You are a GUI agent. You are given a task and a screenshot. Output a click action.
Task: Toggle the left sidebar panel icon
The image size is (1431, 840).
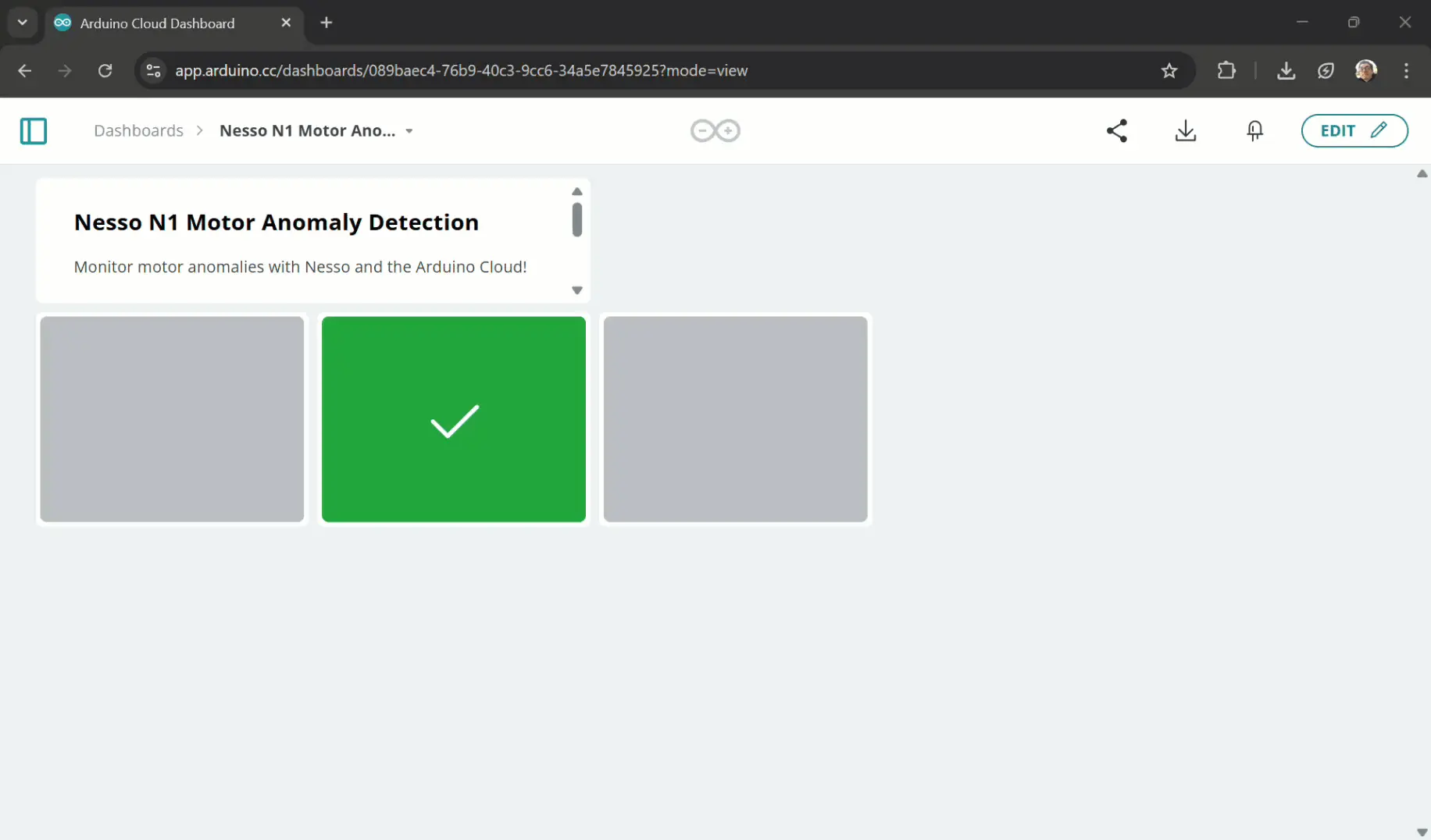click(x=34, y=131)
